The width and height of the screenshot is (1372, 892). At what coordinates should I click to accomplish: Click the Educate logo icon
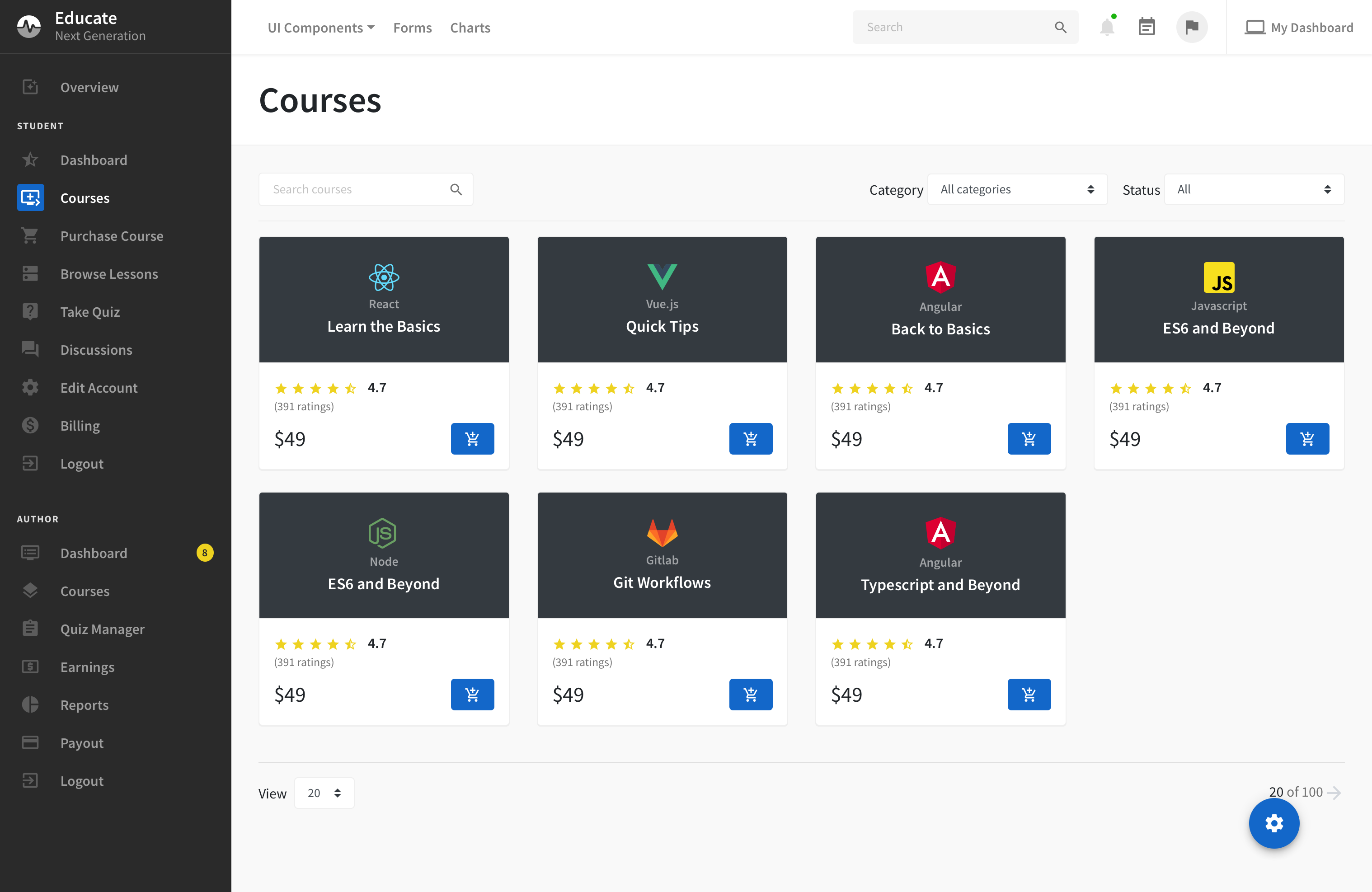click(29, 27)
